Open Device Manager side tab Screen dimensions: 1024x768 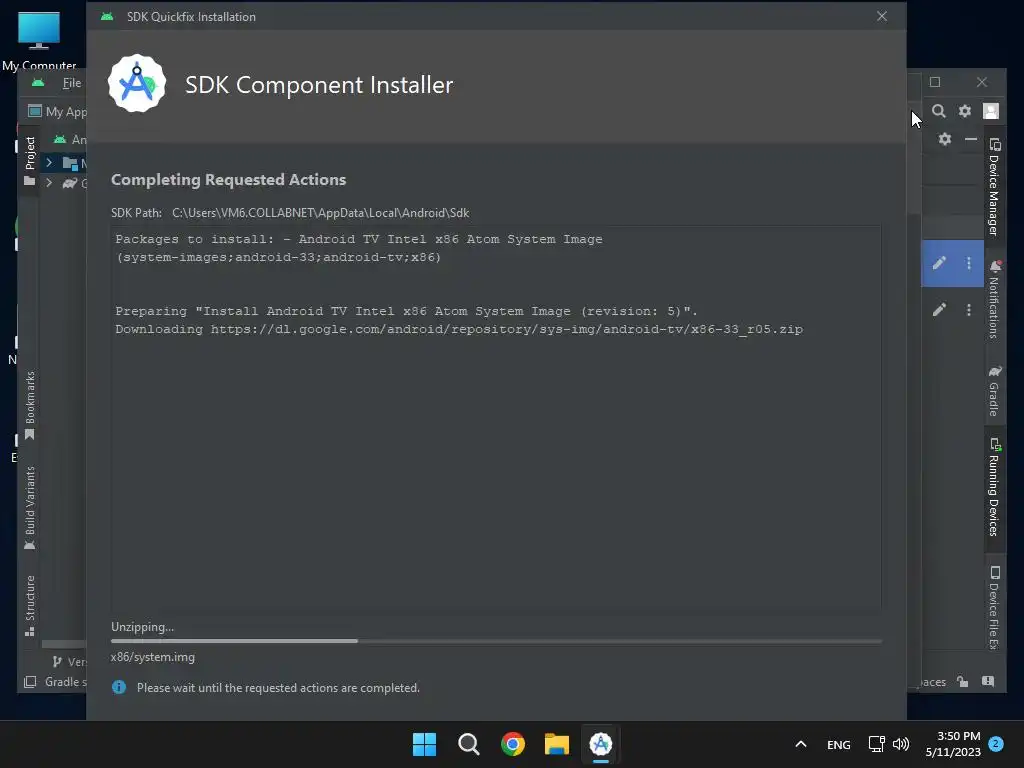coord(994,187)
